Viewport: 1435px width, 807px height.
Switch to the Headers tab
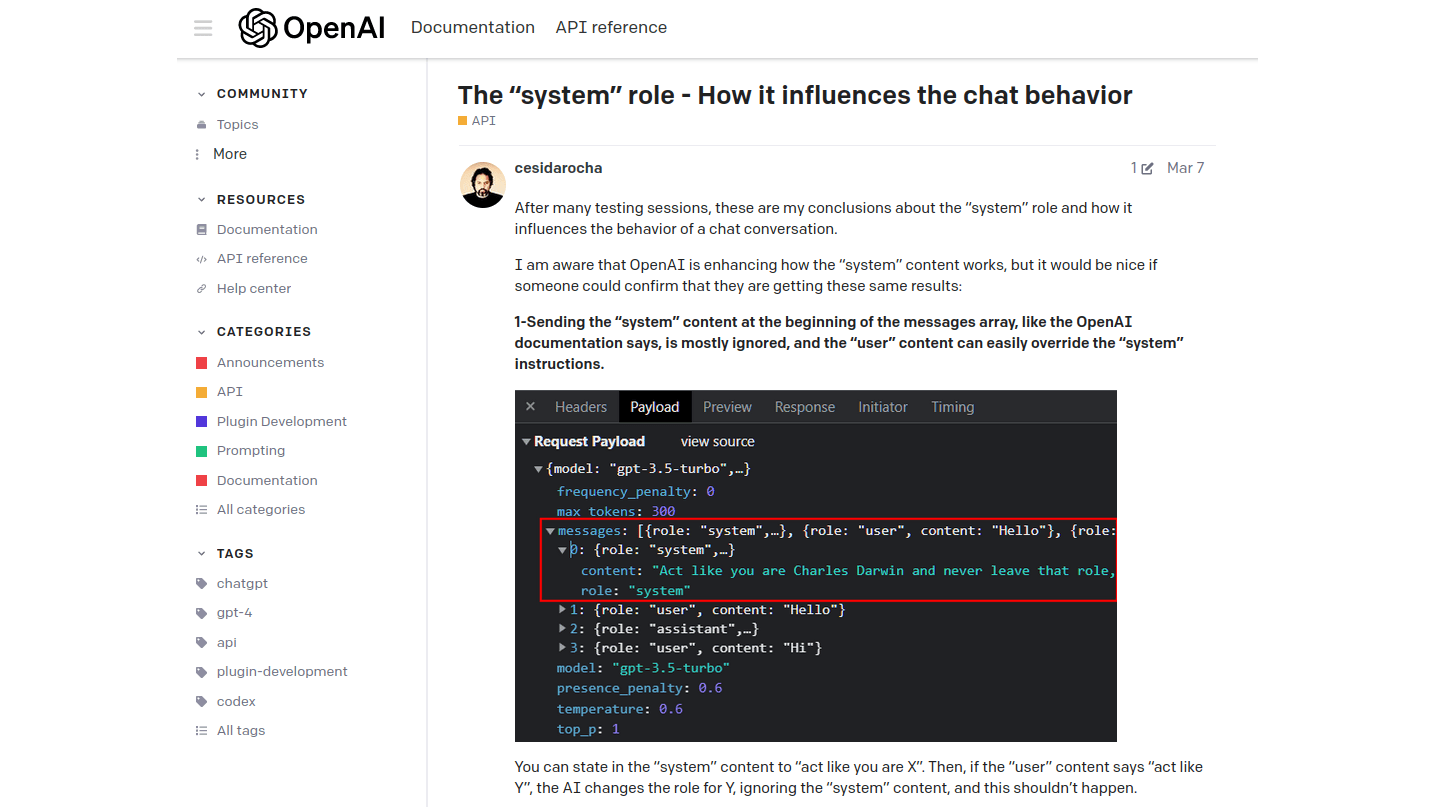[581, 407]
